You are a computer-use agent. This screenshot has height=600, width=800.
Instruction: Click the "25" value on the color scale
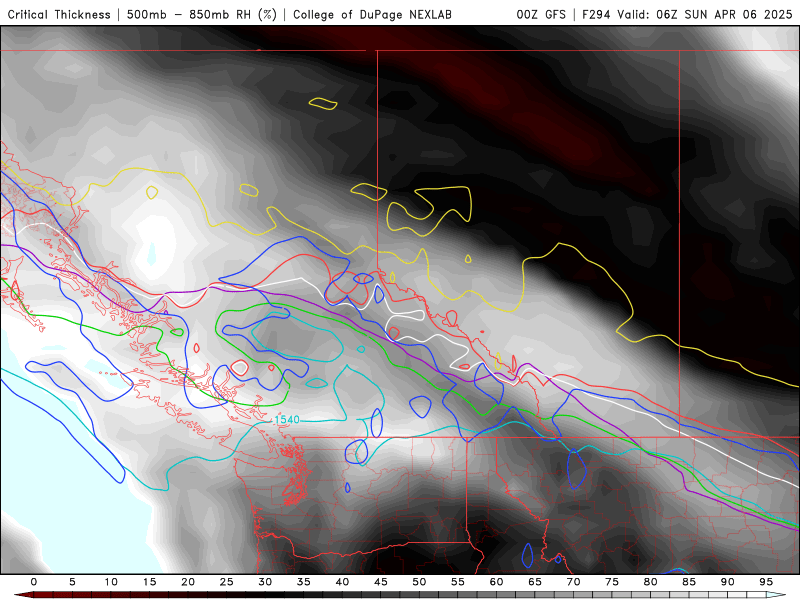227,582
